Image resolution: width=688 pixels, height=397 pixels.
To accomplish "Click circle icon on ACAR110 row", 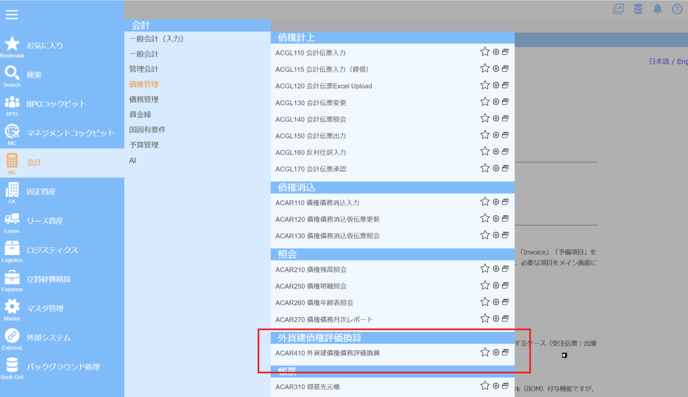I will (x=496, y=202).
